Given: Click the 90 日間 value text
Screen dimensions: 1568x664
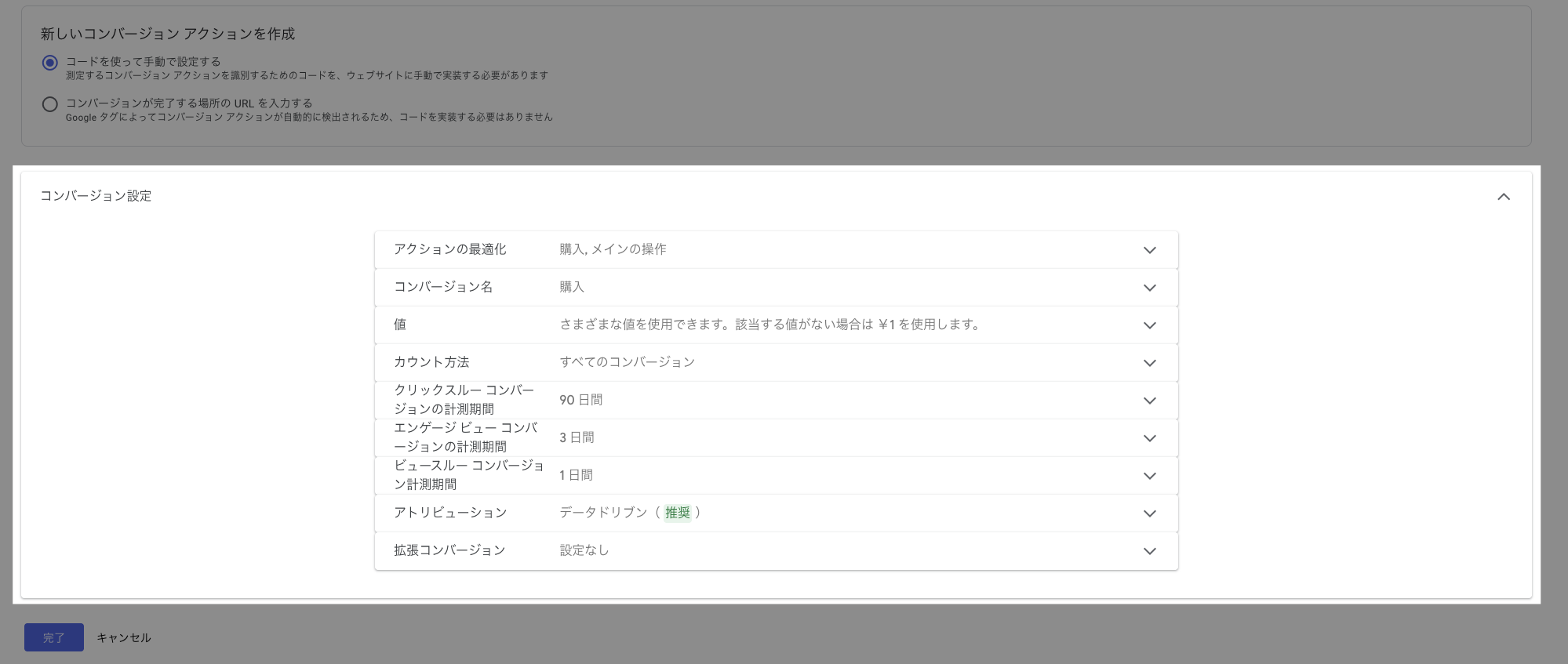Looking at the screenshot, I should (580, 400).
